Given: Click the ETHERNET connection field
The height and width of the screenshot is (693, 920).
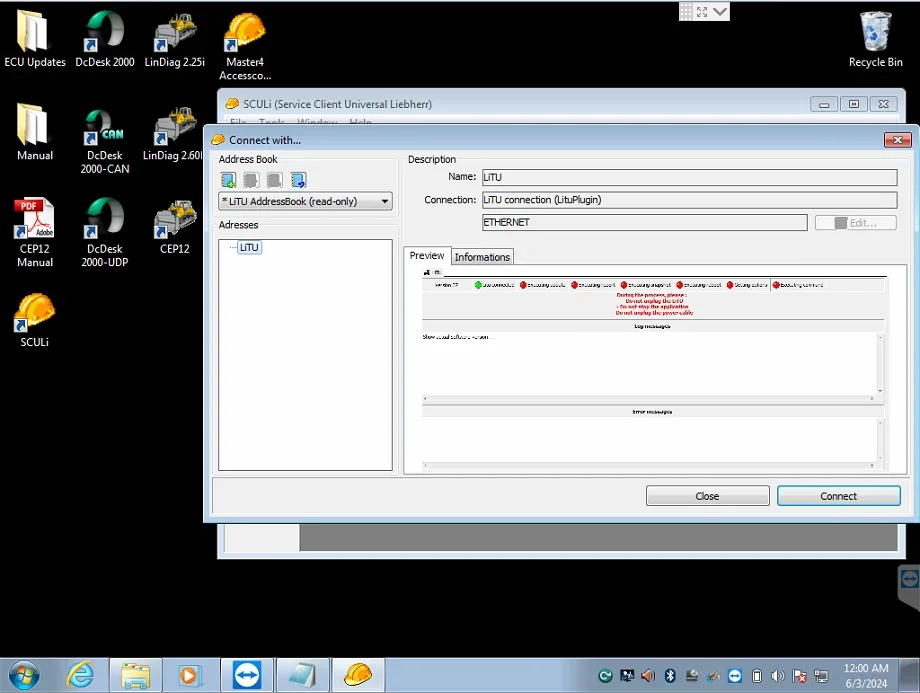Looking at the screenshot, I should [x=644, y=223].
